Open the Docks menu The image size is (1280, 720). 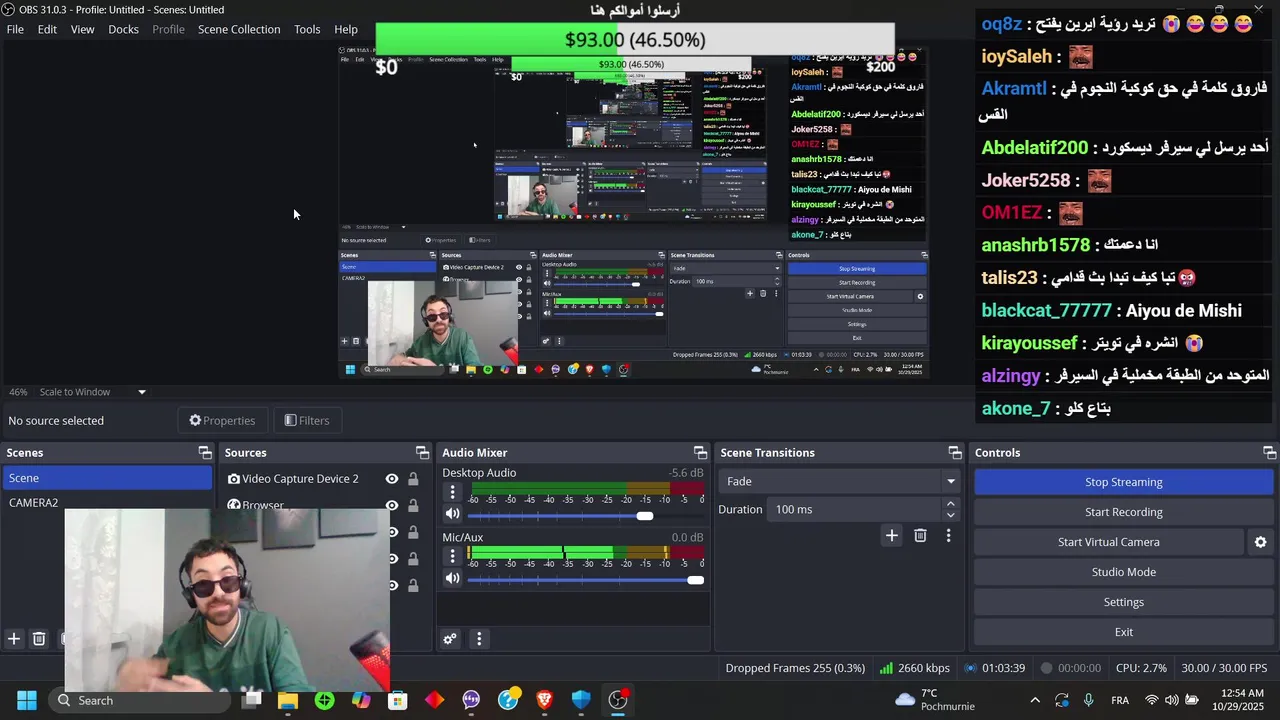pyautogui.click(x=123, y=29)
